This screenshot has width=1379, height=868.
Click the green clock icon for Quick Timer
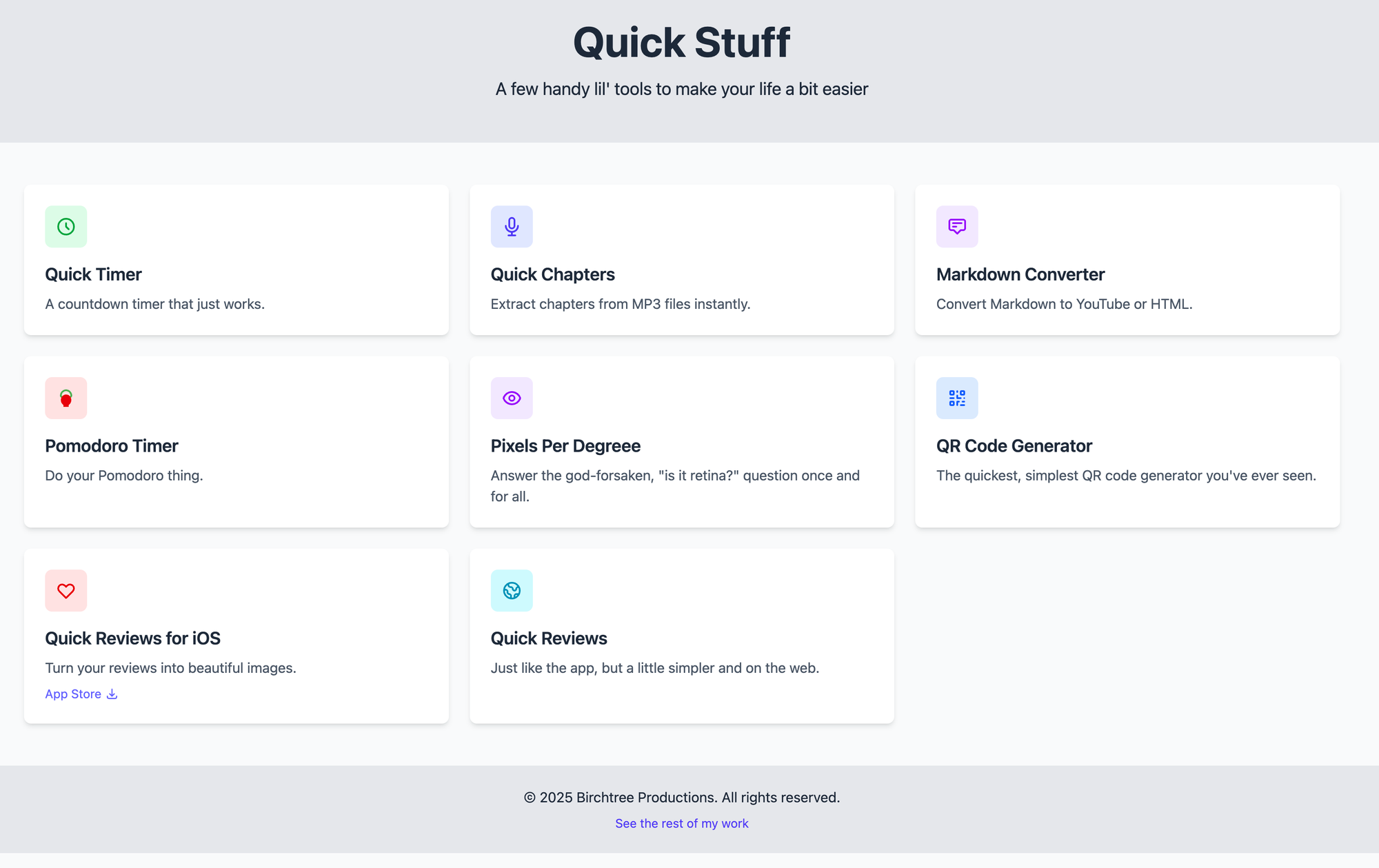(66, 226)
